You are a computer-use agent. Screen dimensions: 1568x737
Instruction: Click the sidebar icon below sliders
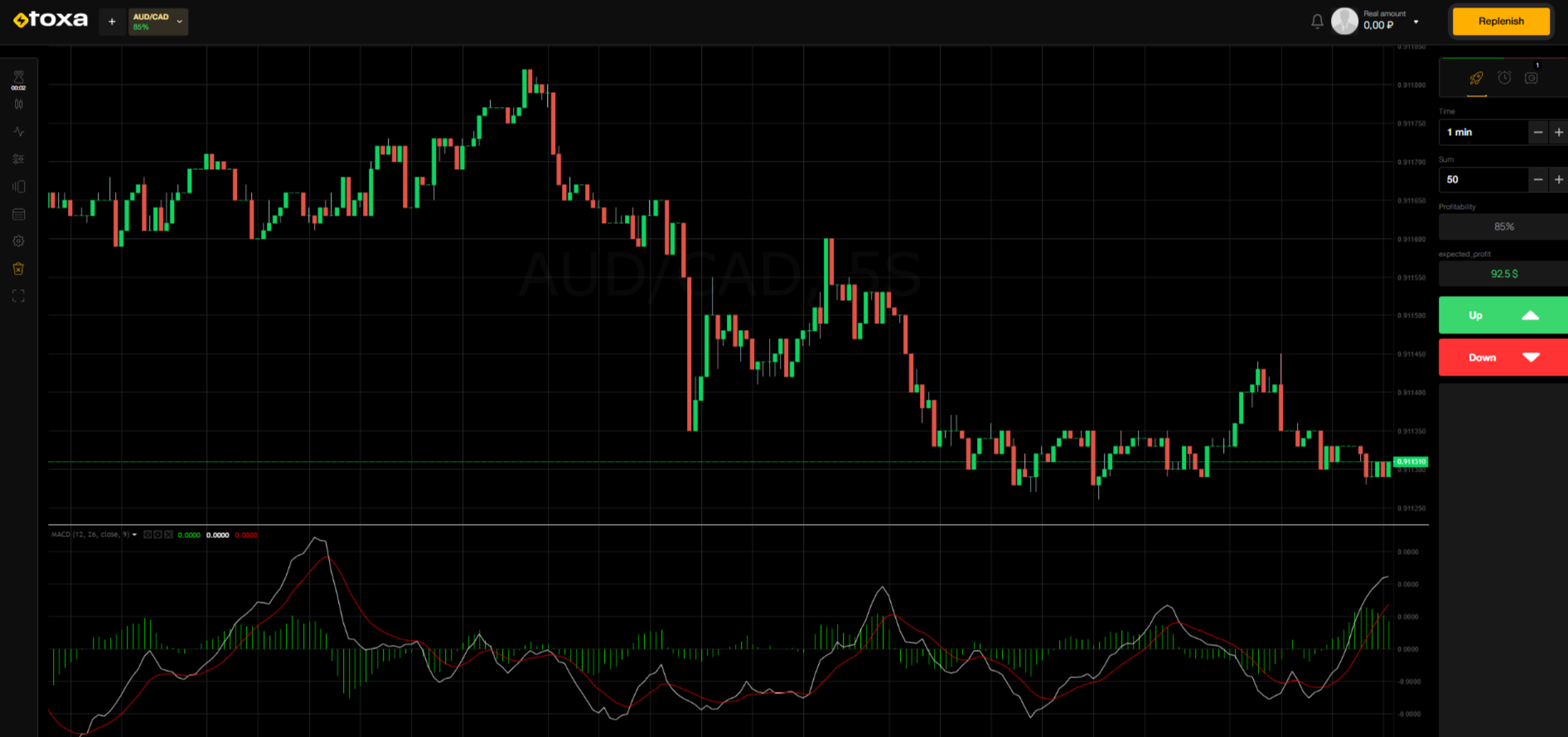point(18,187)
